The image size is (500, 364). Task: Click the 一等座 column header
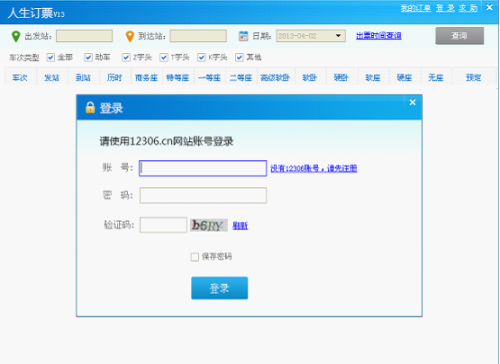209,78
